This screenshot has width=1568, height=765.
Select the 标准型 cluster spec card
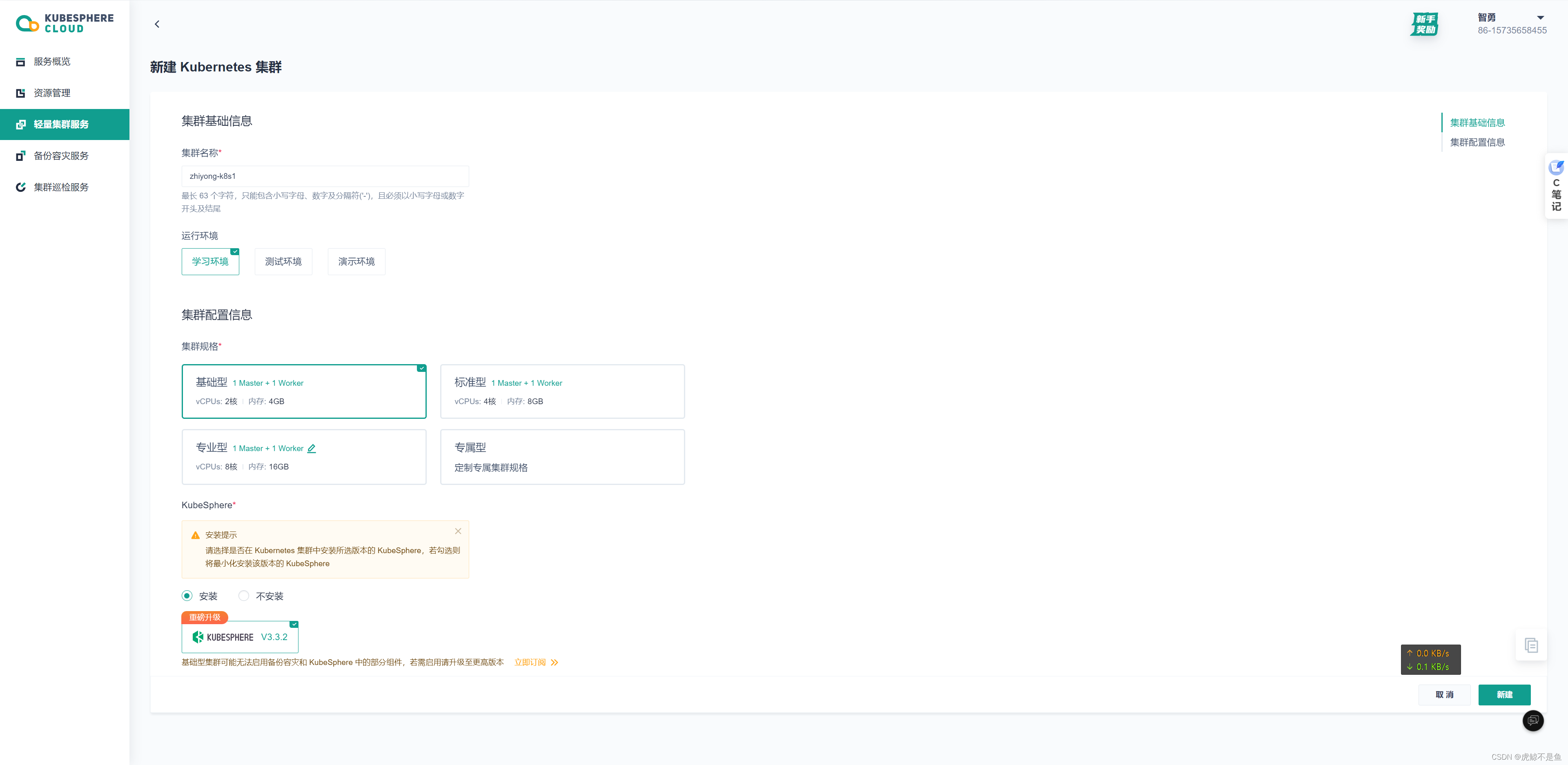(x=562, y=391)
